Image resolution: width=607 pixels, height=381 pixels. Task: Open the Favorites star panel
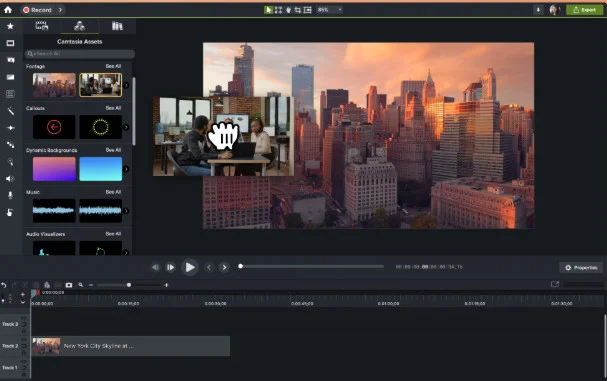(x=10, y=26)
